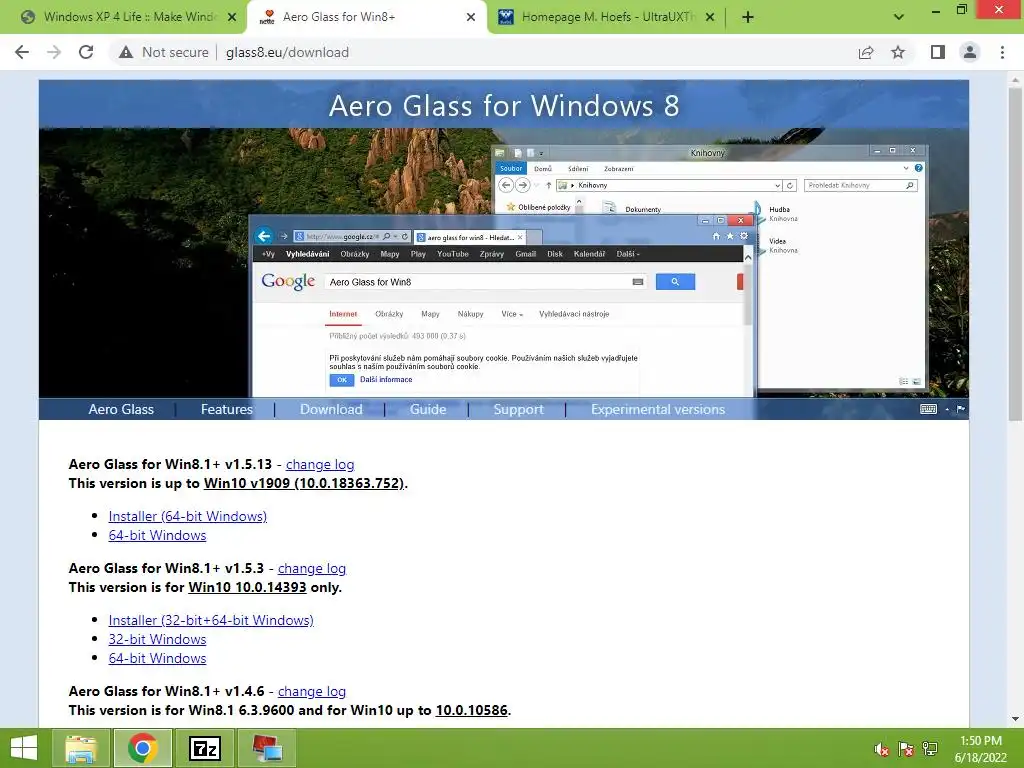
Task: Close the Aero Glass for Win8+ tab
Action: click(471, 17)
